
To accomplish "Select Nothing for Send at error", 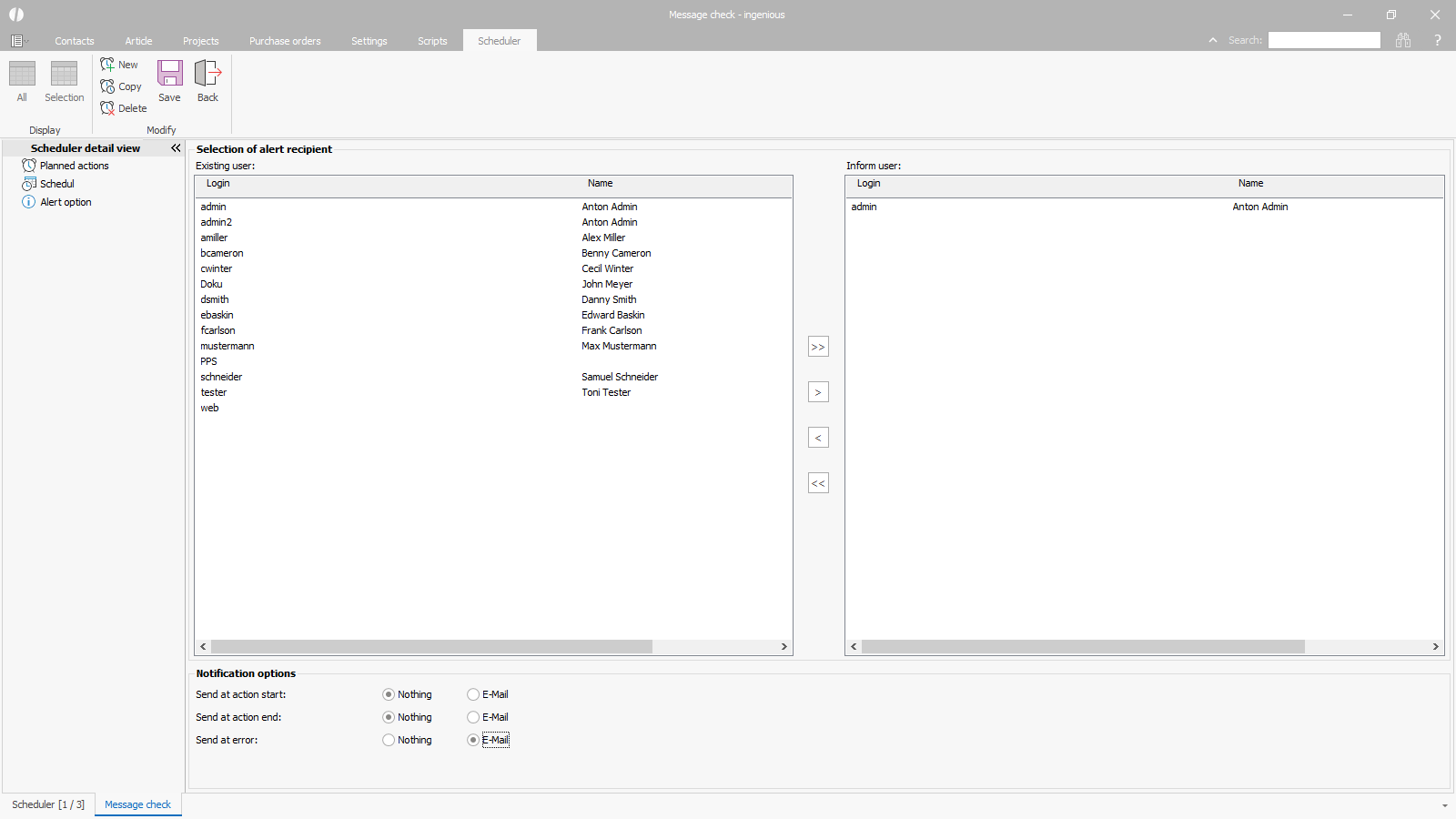I will click(389, 740).
